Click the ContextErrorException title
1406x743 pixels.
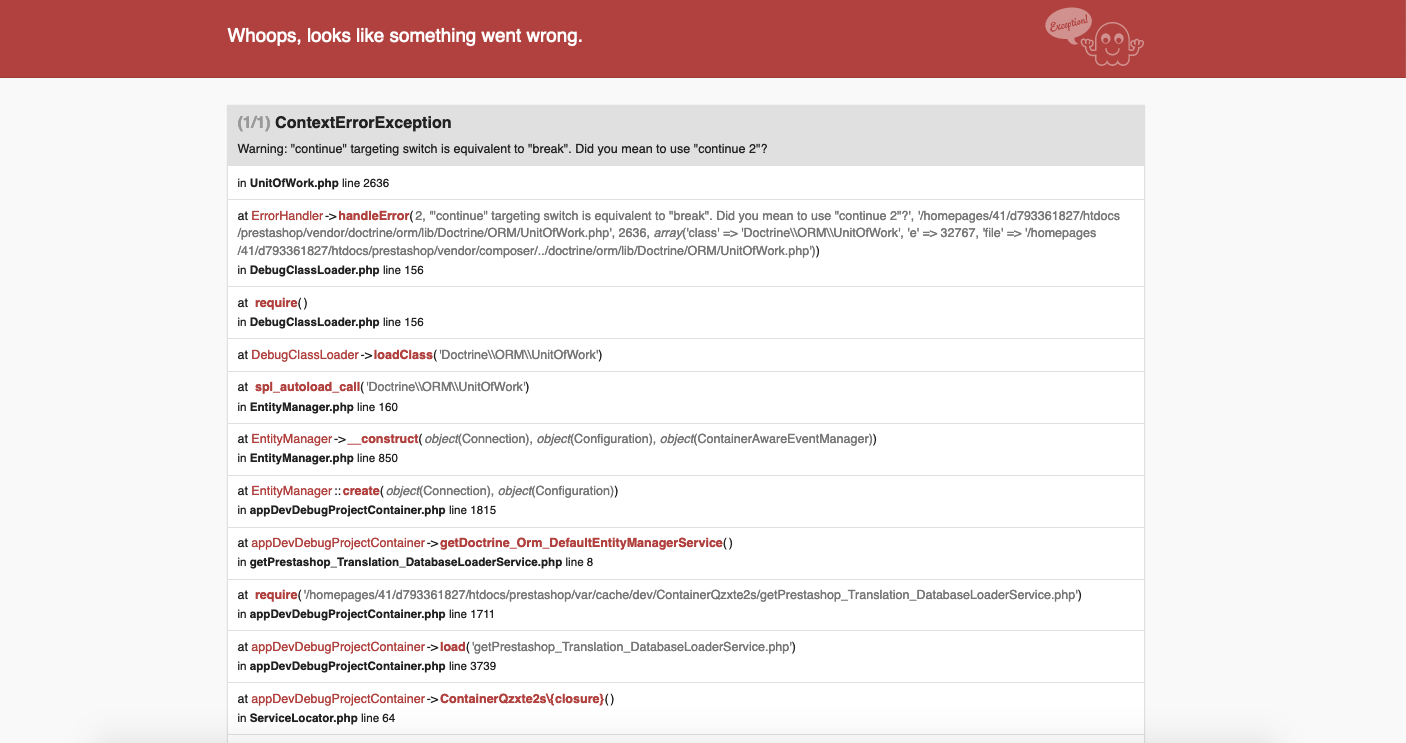(x=363, y=123)
